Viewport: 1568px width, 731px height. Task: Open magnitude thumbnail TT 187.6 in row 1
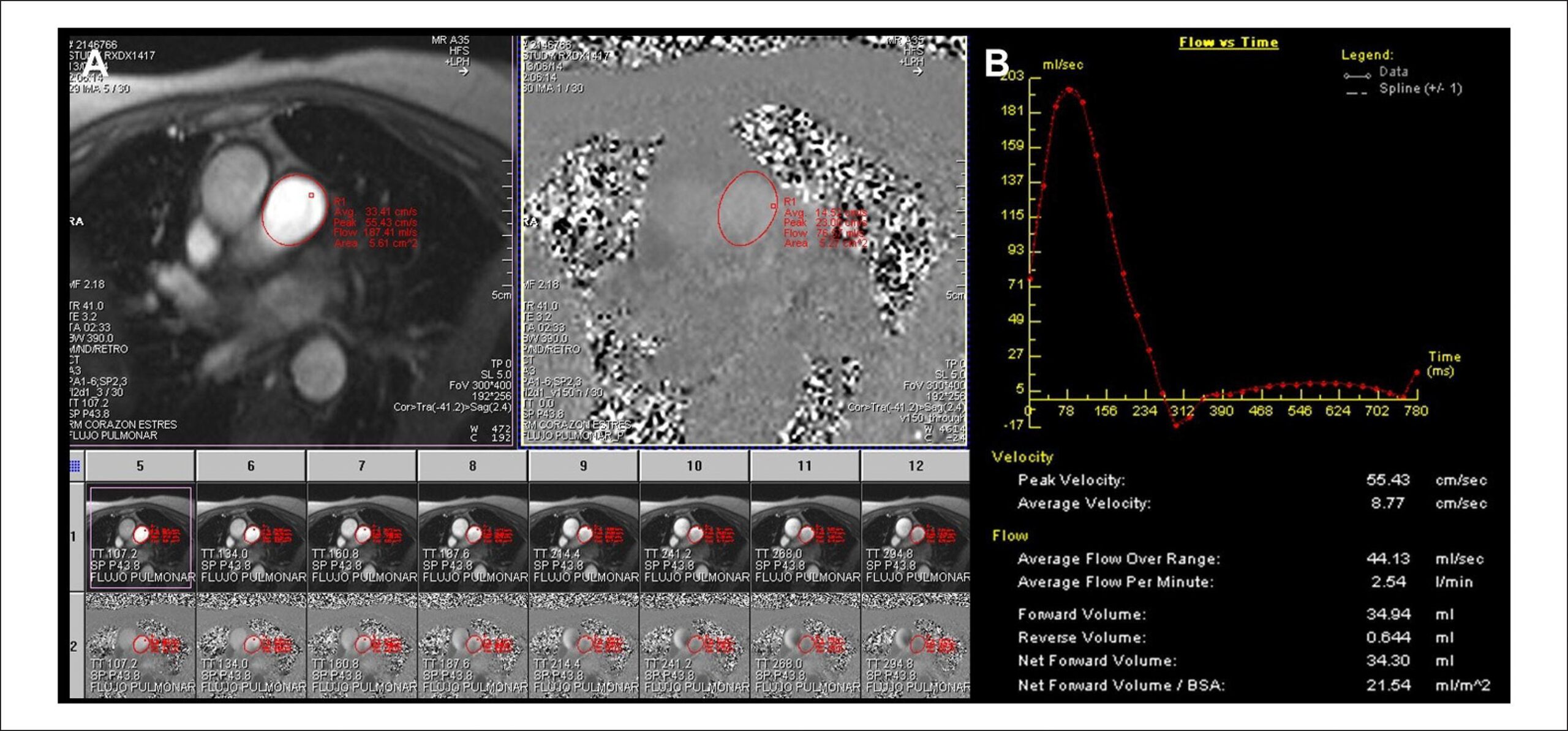[x=473, y=537]
